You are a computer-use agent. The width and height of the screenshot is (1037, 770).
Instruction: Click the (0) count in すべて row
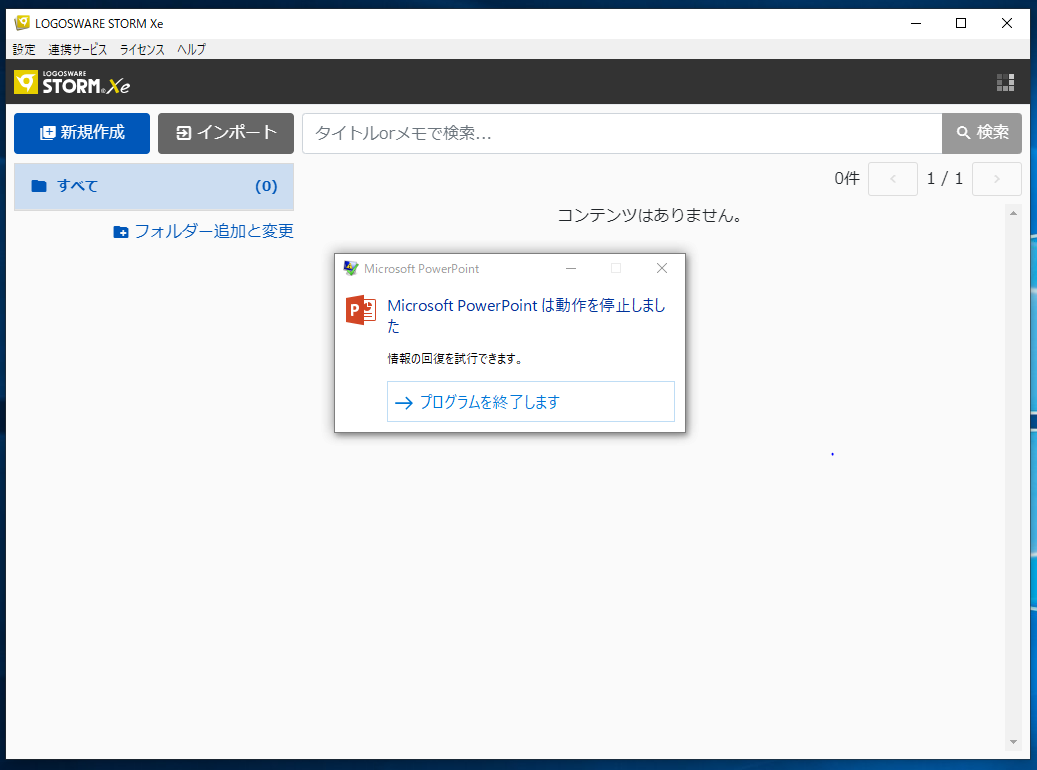(x=266, y=187)
